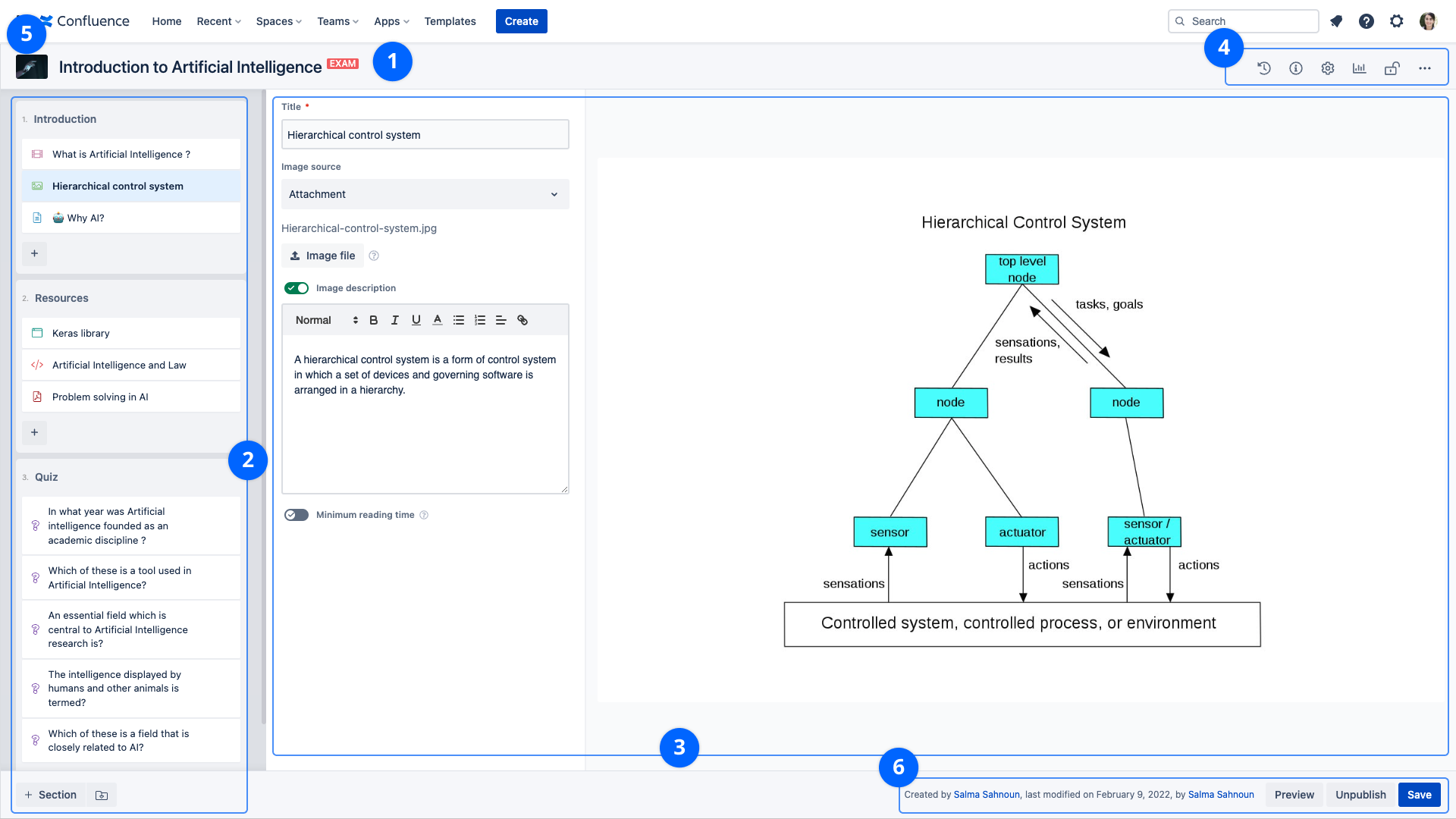Select the Why AI? module
This screenshot has height=819, width=1456.
pyautogui.click(x=131, y=218)
